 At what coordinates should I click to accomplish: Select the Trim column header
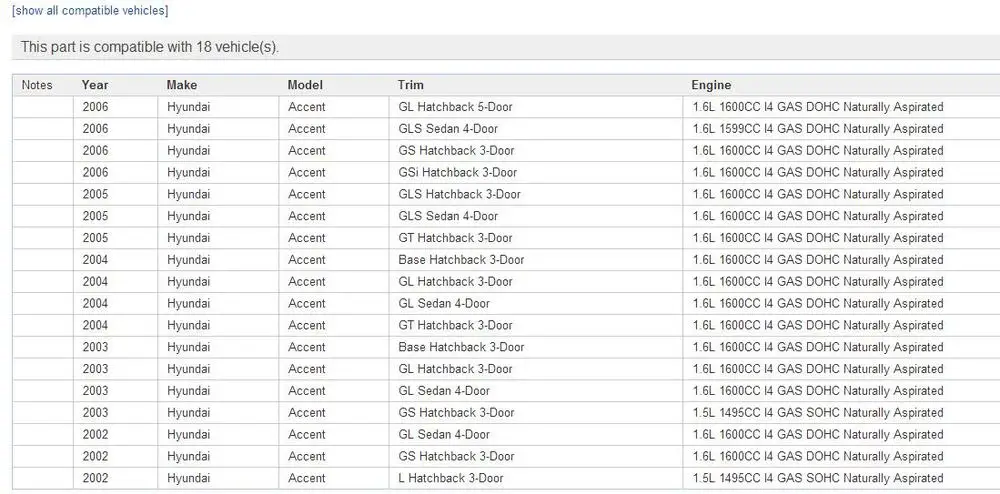[410, 85]
